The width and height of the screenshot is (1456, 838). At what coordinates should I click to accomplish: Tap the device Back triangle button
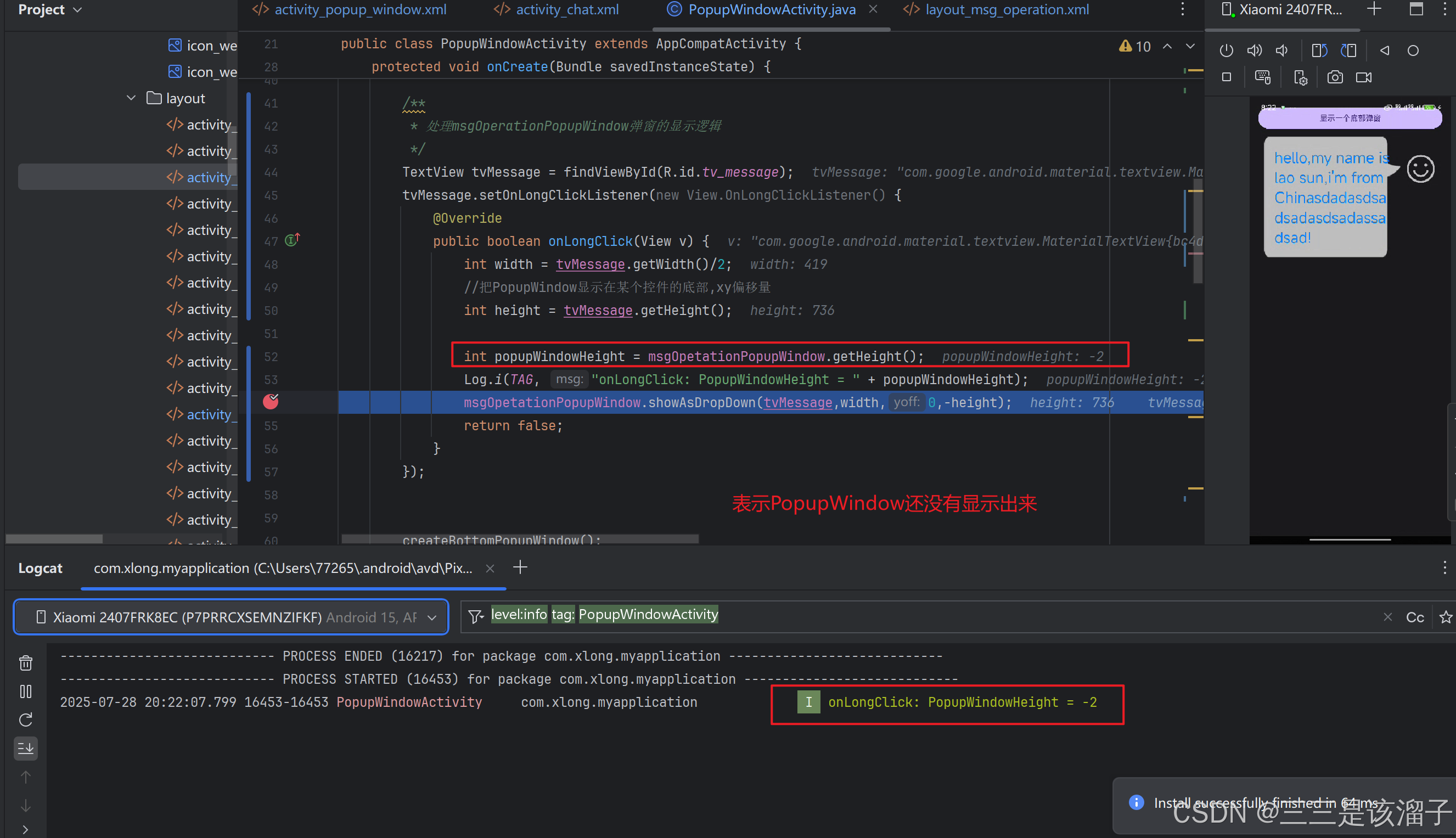point(1385,50)
